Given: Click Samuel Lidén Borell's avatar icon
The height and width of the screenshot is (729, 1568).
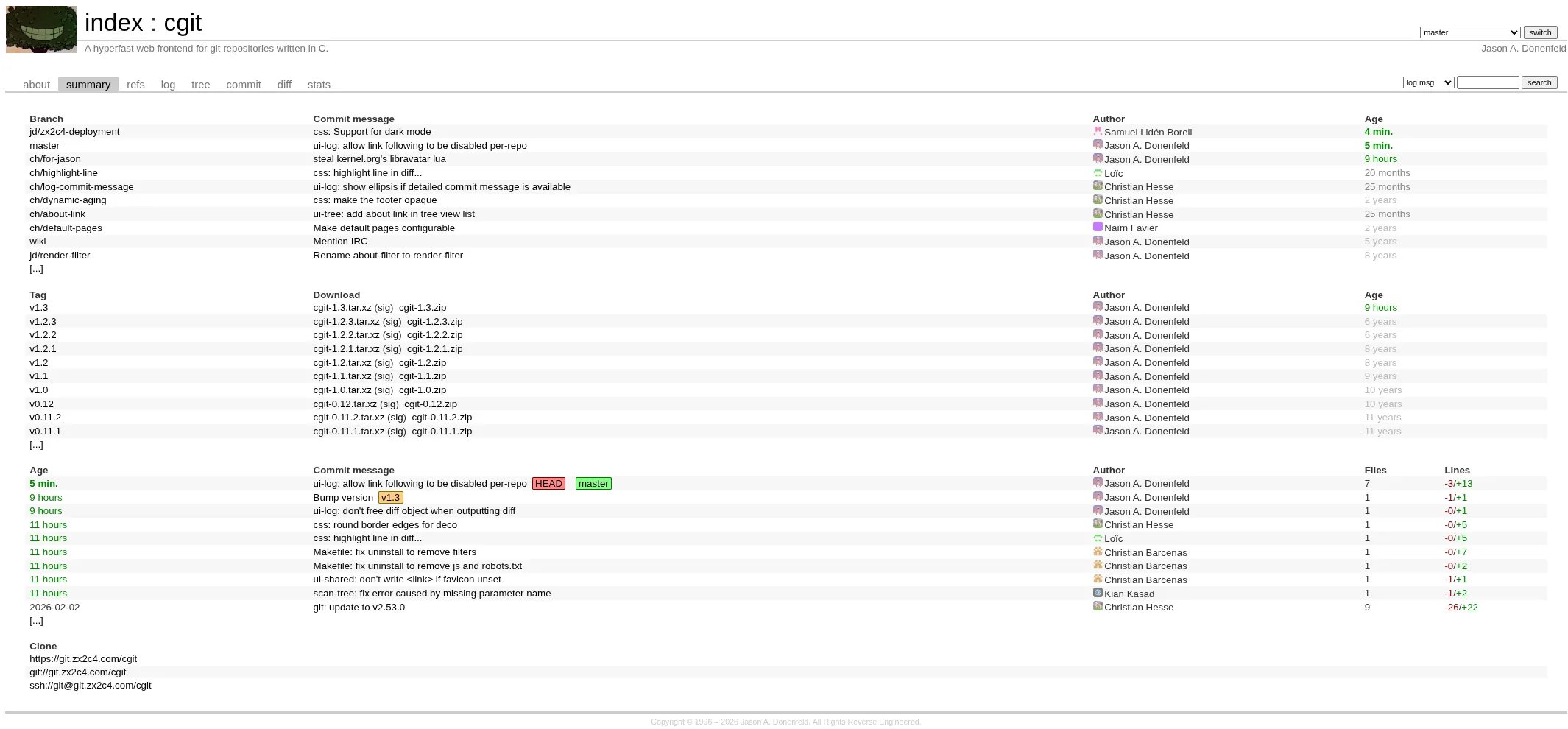Looking at the screenshot, I should [1098, 132].
